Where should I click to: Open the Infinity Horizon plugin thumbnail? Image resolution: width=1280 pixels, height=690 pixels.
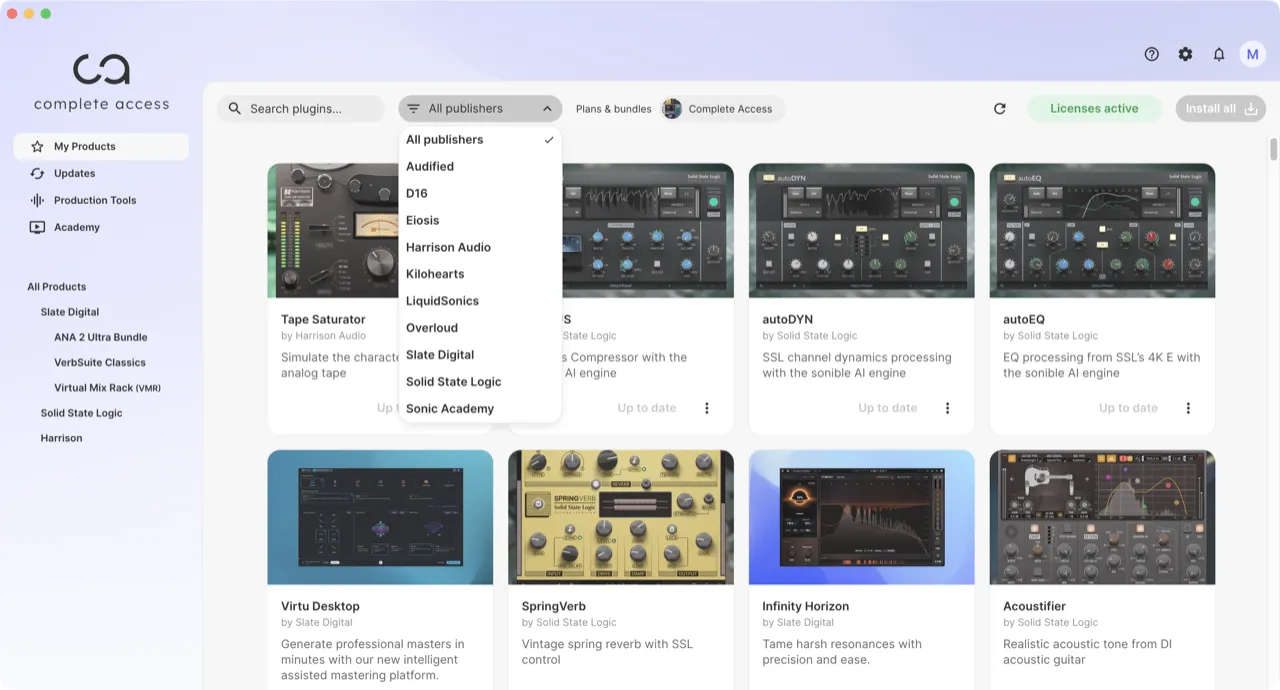[861, 517]
